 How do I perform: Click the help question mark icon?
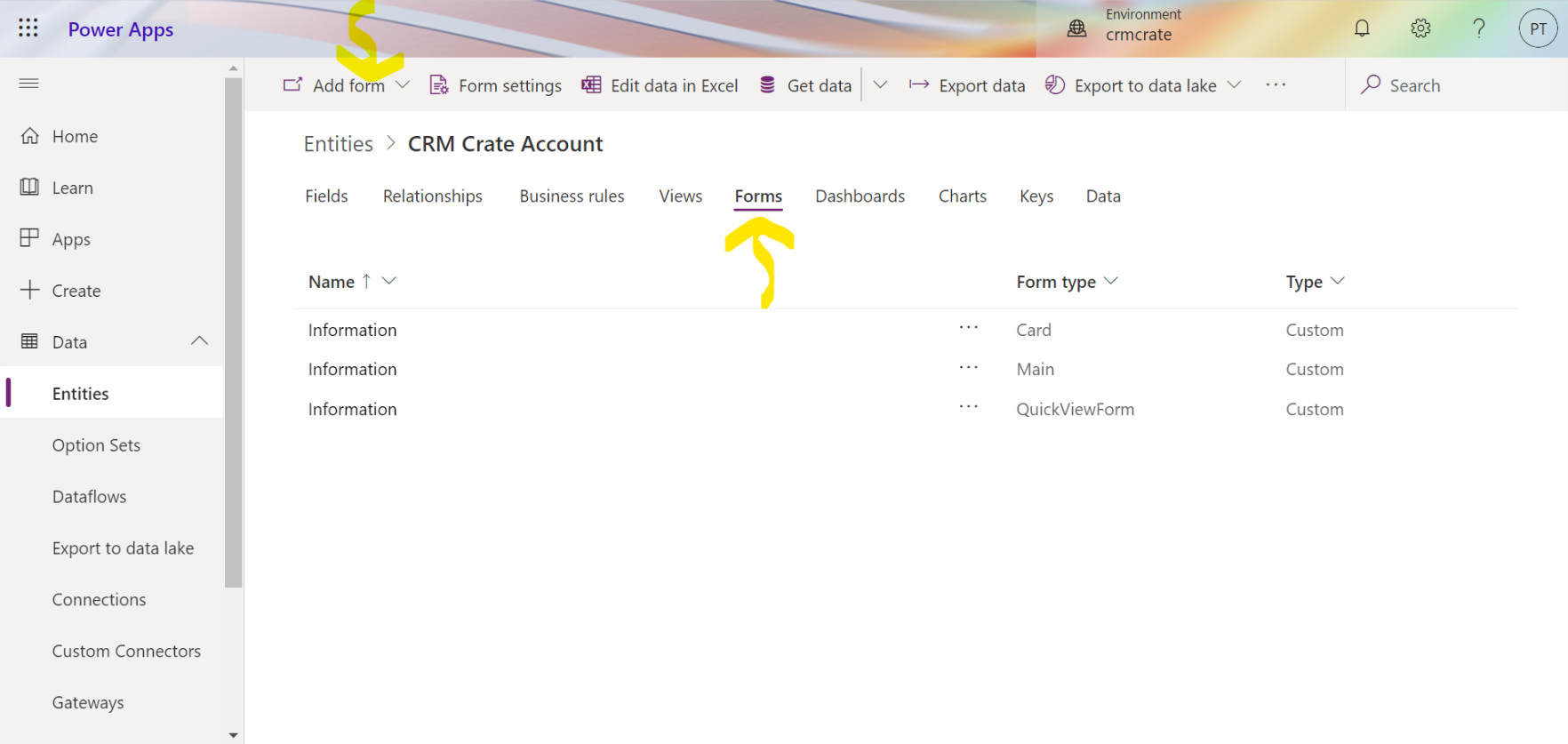1479,28
